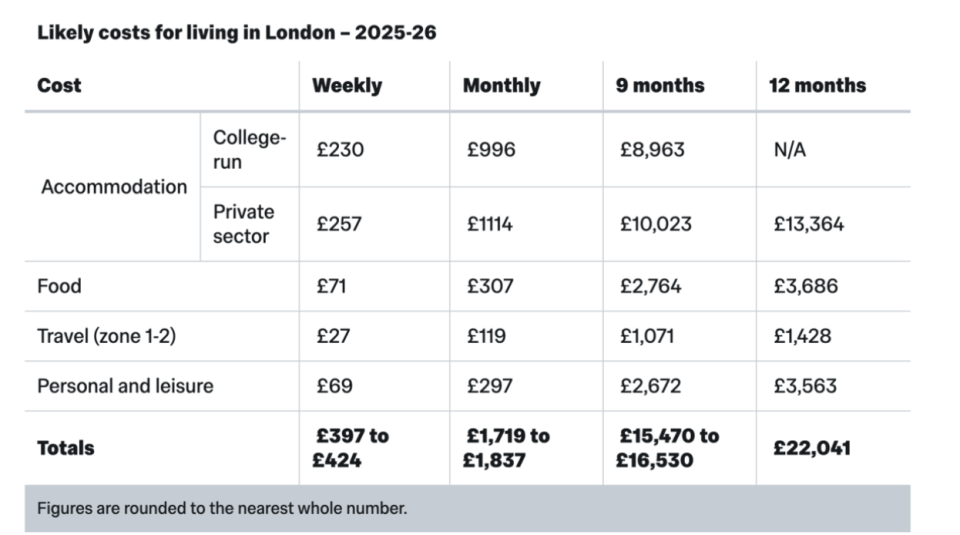
Task: Click the N/A cell for College-run
Action: (x=790, y=150)
